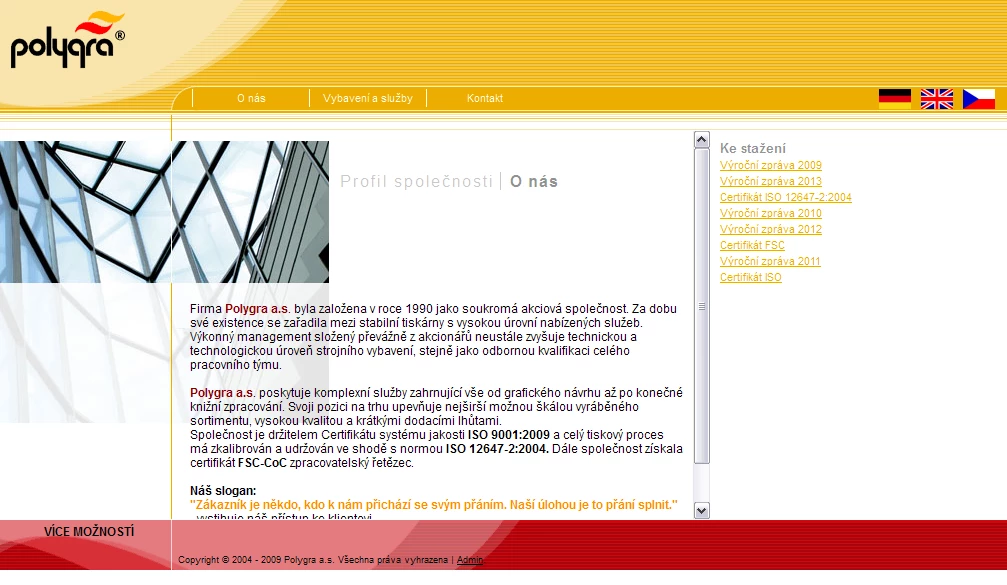Image resolution: width=1007 pixels, height=585 pixels.
Task: Click the 'ISO 9001:2009' bold text
Action: click(x=509, y=435)
